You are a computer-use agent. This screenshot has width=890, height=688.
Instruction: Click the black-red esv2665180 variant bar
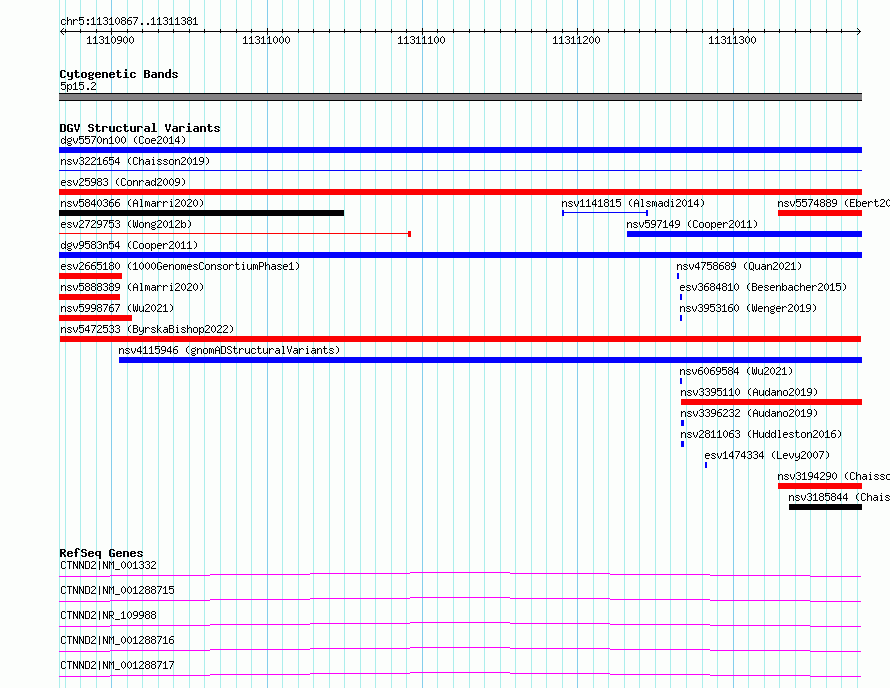tap(90, 276)
